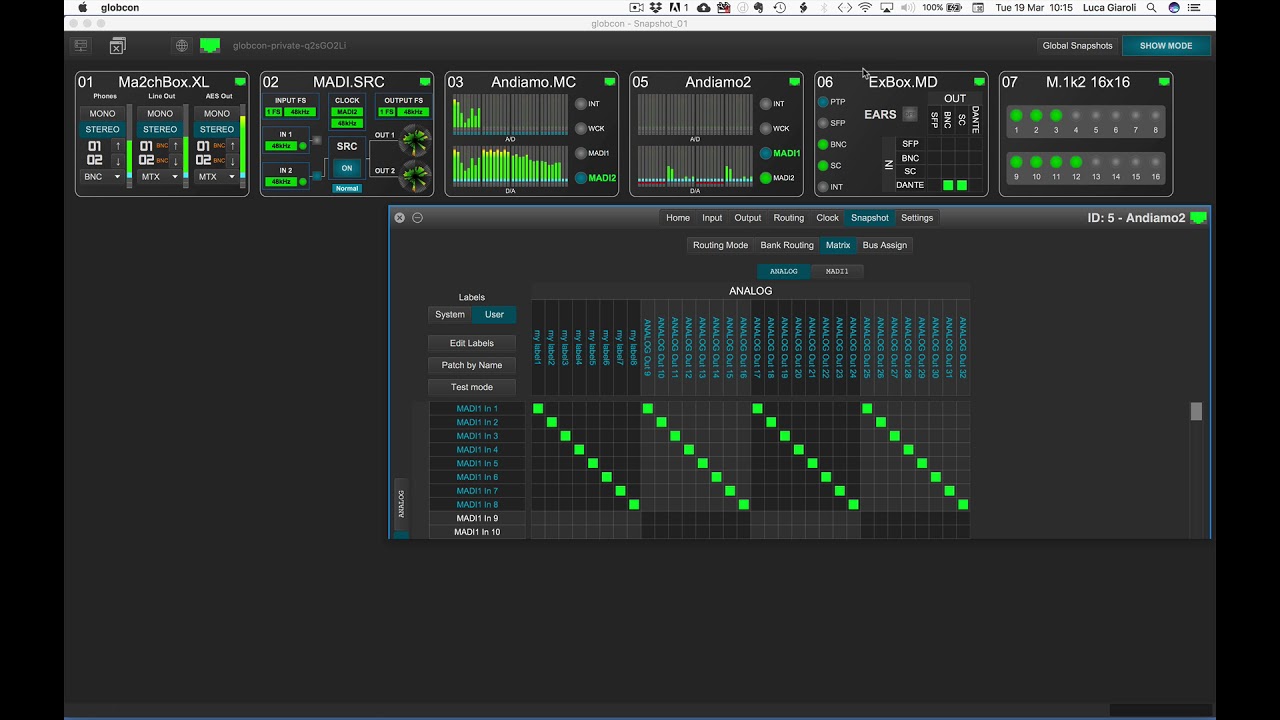Select the Bus Assign sub-tab

[885, 245]
